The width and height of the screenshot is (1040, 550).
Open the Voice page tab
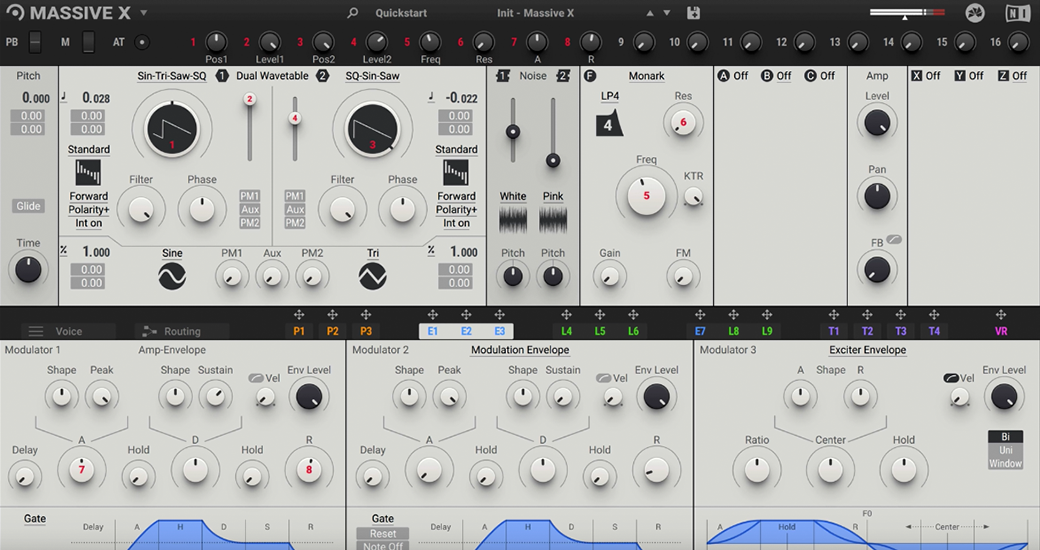click(x=68, y=331)
